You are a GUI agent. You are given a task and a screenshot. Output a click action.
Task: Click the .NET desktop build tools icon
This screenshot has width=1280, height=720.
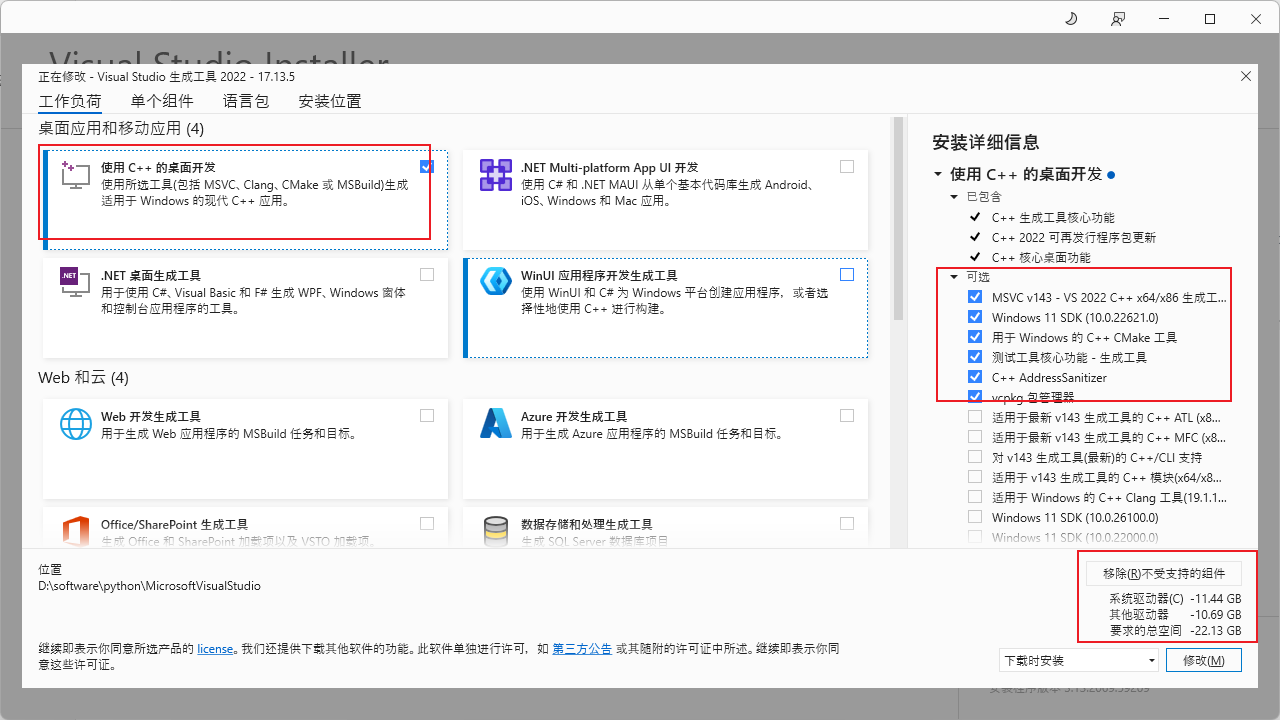pos(76,281)
